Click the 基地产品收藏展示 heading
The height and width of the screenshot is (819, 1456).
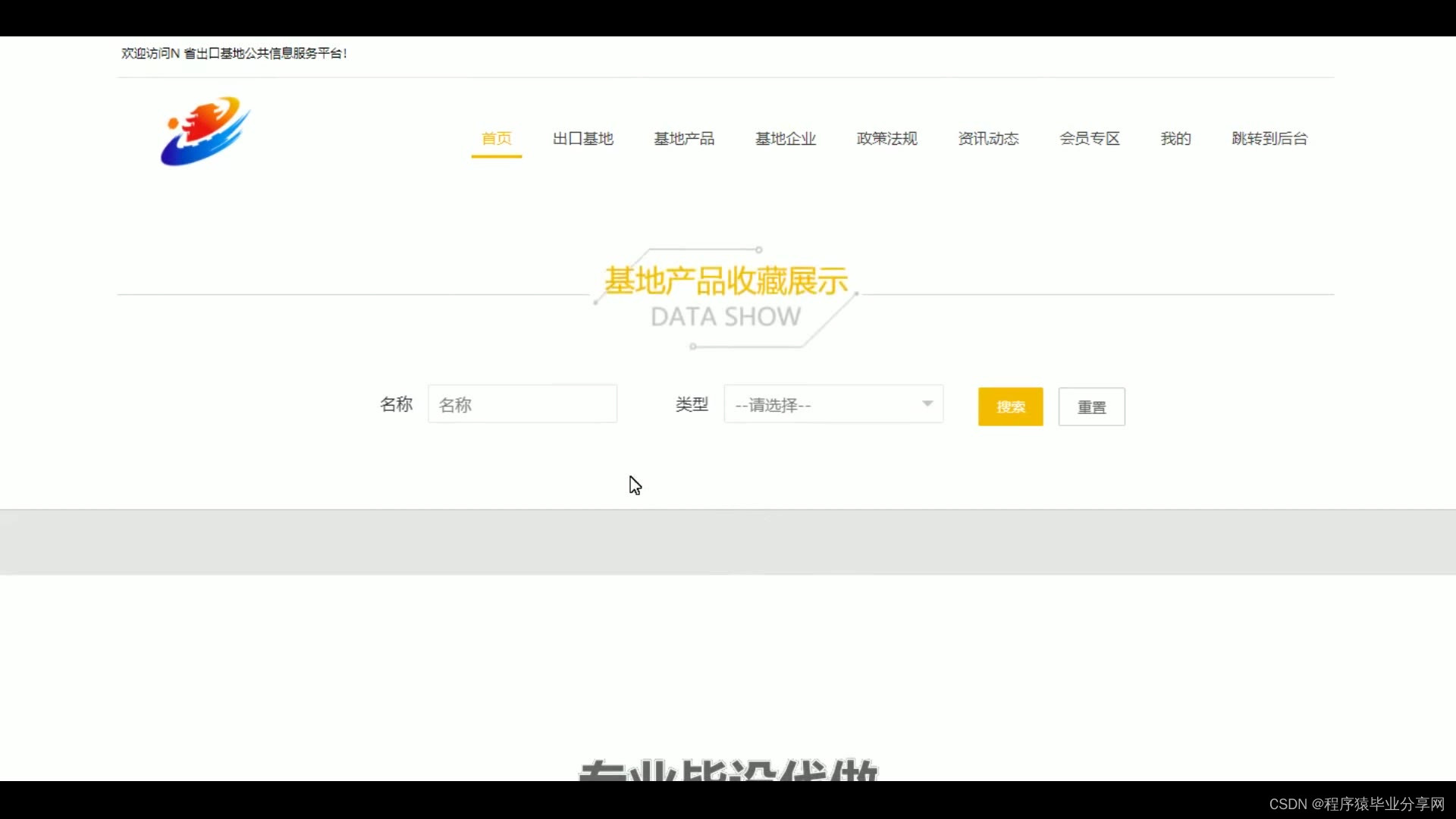[726, 281]
